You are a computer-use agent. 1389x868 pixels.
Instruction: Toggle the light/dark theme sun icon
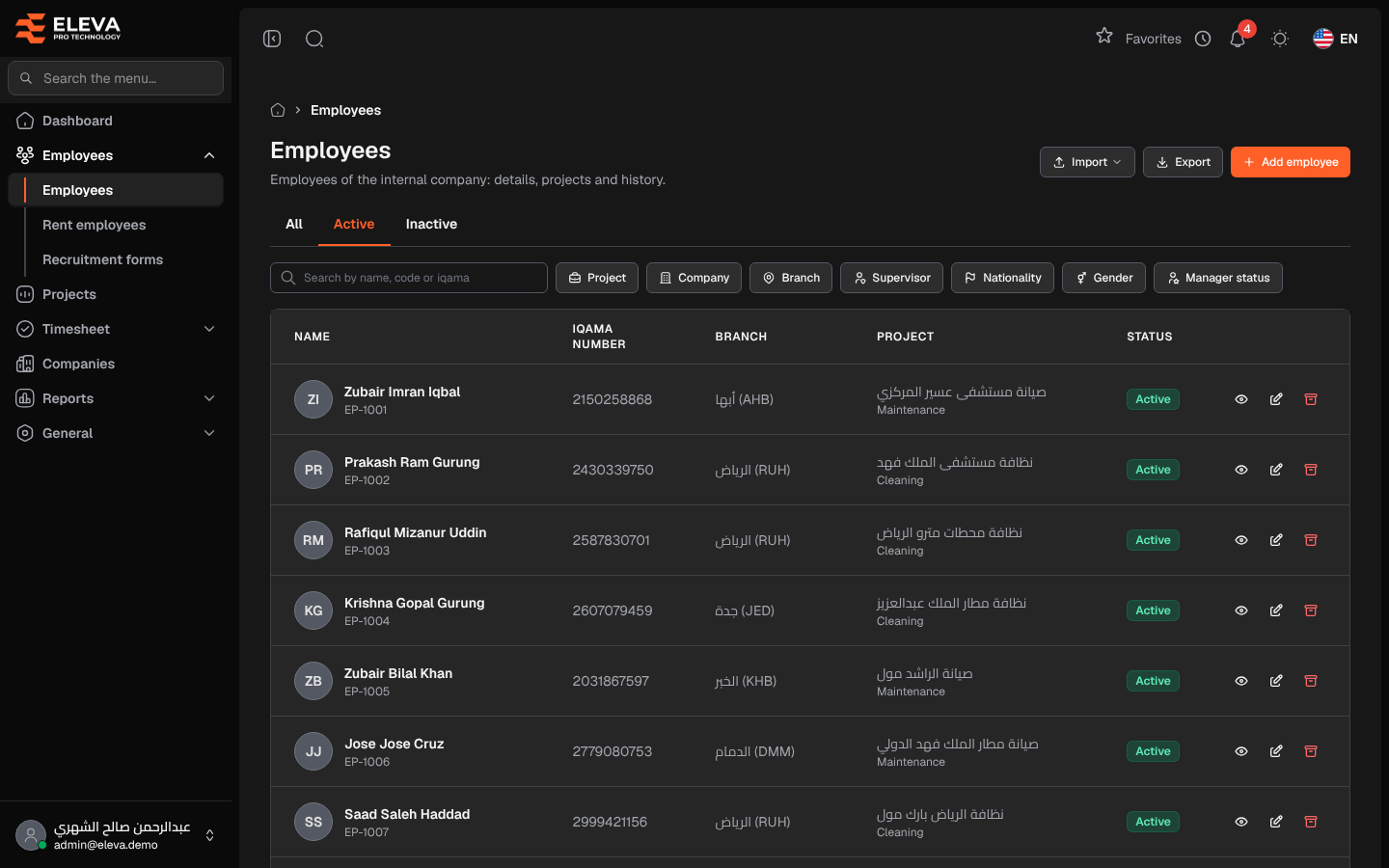click(x=1280, y=39)
